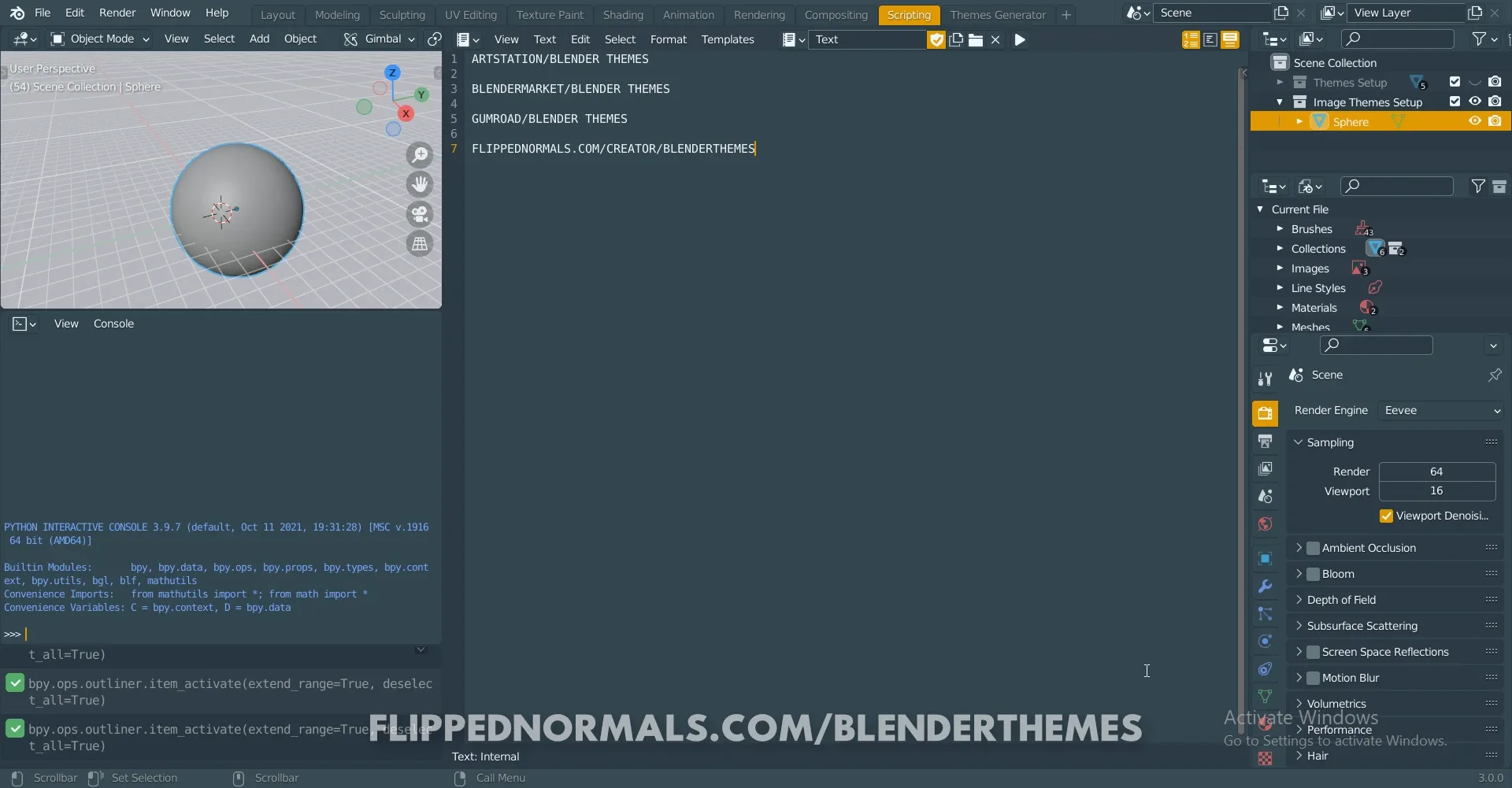Open the Output properties tab
Image resolution: width=1512 pixels, height=788 pixels.
tap(1265, 441)
